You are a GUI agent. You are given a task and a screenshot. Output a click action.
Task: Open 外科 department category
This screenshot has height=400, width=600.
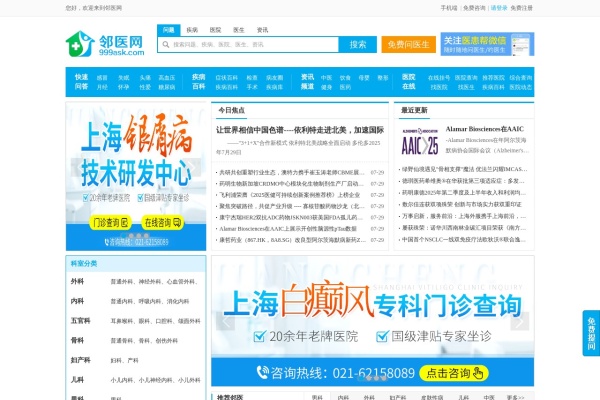[77, 281]
